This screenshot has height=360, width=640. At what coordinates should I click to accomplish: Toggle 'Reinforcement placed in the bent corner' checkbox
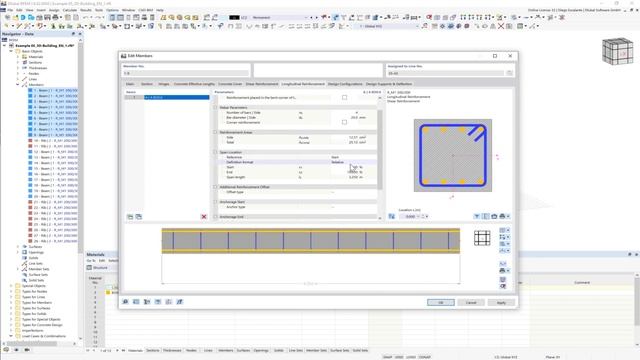(x=344, y=98)
